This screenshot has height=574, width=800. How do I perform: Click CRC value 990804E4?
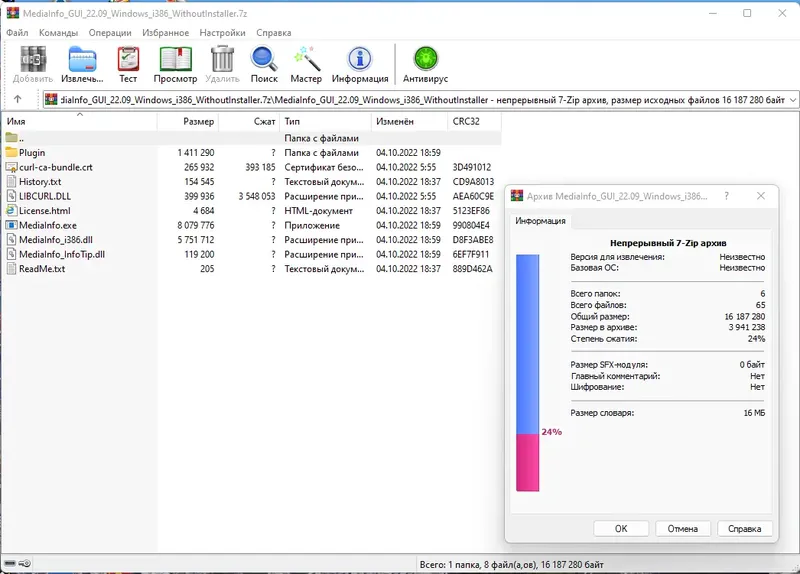pos(471,225)
